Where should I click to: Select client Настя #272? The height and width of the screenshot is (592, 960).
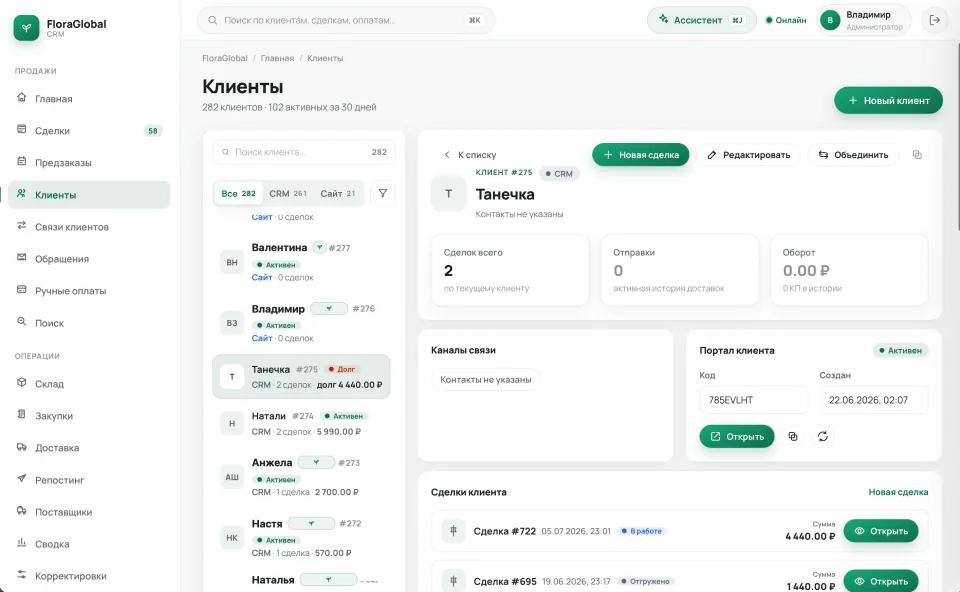click(301, 538)
